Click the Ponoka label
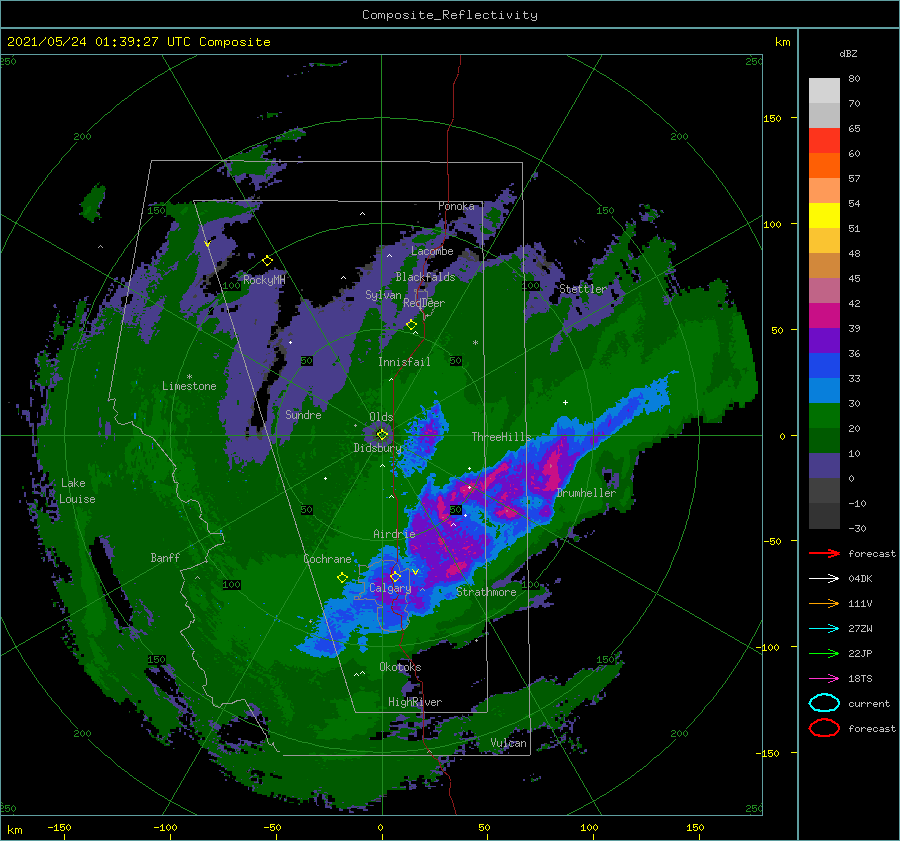Viewport: 900px width, 841px height. (x=456, y=206)
